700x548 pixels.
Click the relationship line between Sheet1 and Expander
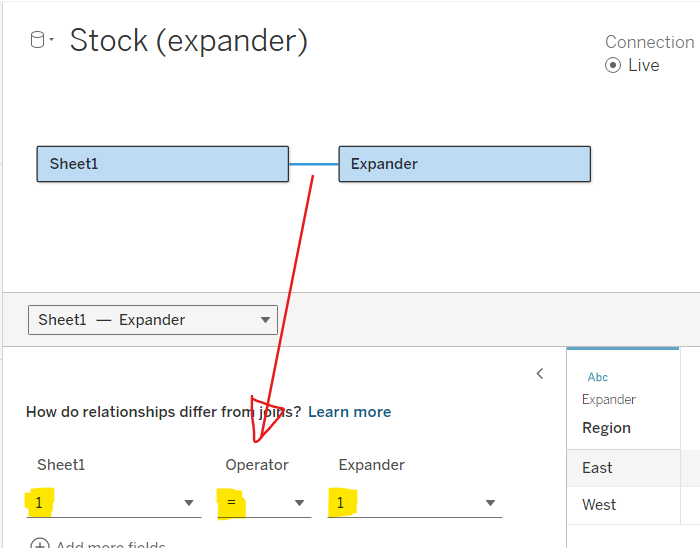coord(314,164)
